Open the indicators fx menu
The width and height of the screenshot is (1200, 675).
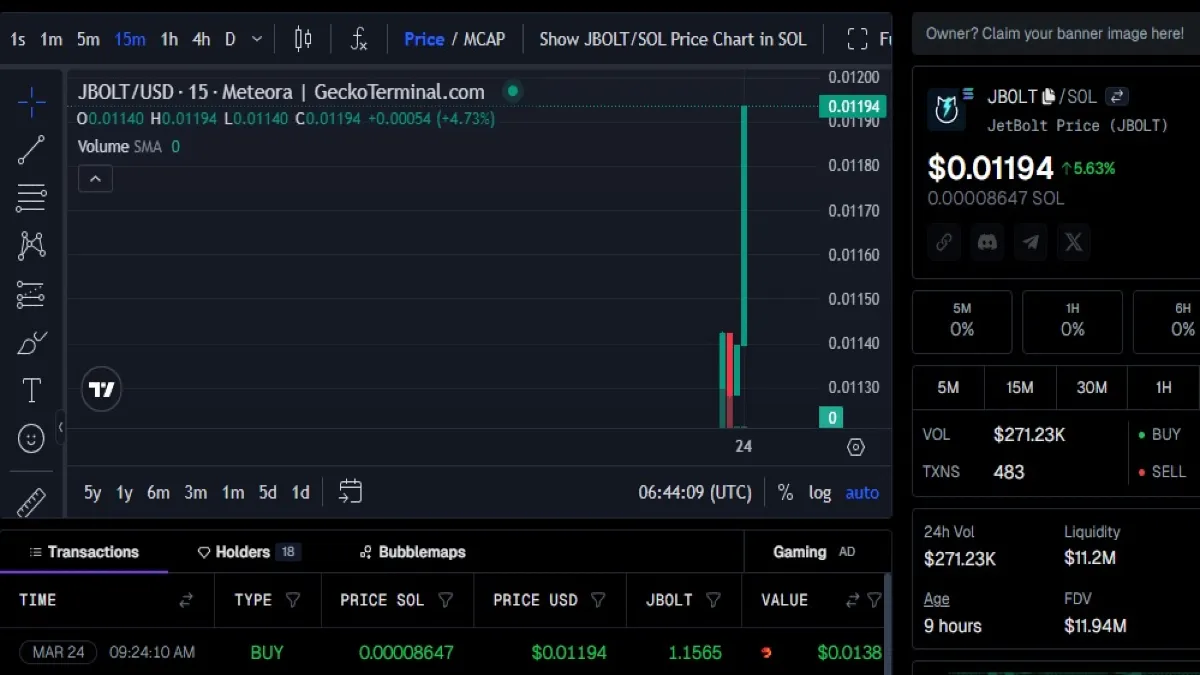(x=359, y=39)
